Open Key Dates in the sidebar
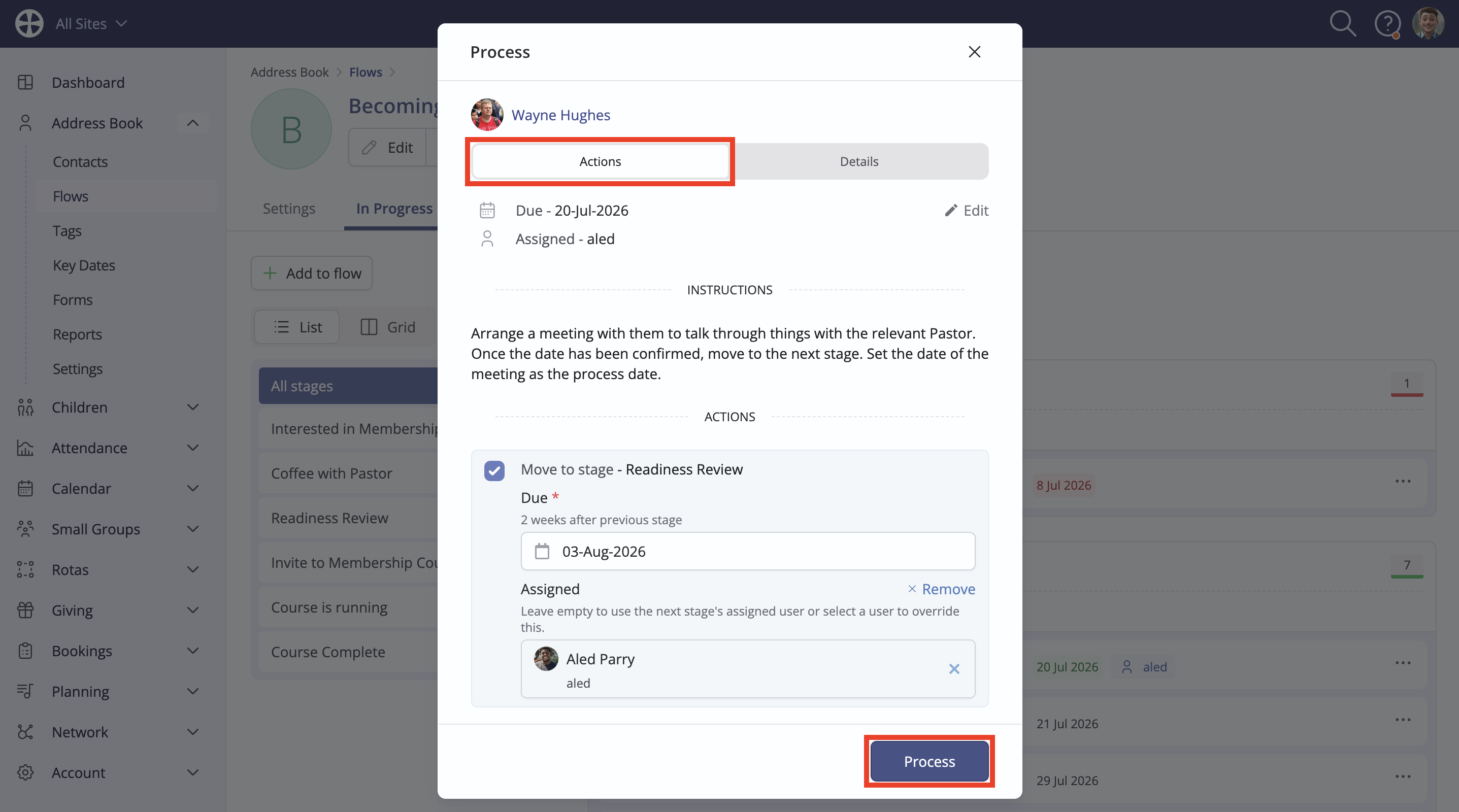Viewport: 1459px width, 812px height. point(84,265)
